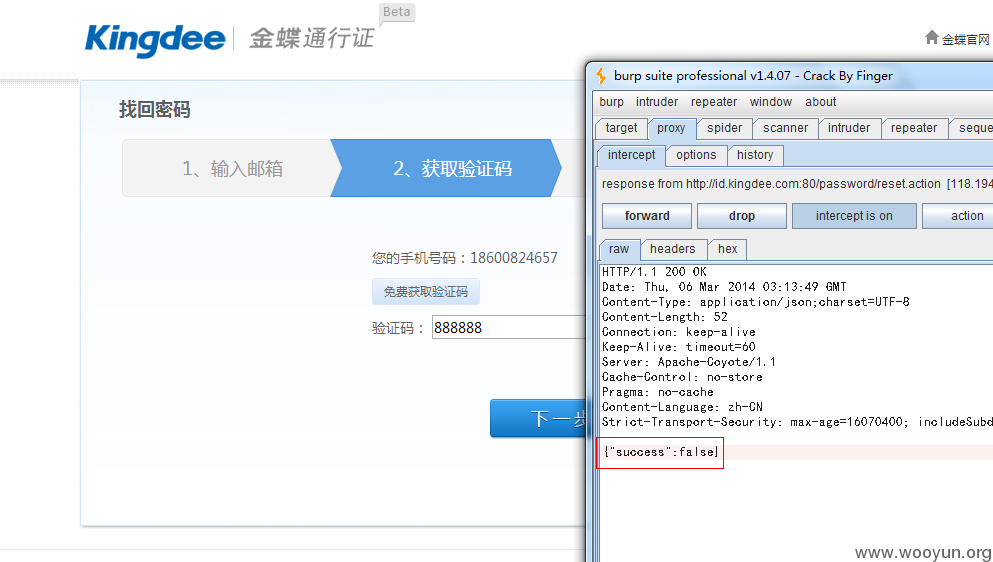Click step 1、输入邮箱
This screenshot has height=562, width=993.
[232, 169]
